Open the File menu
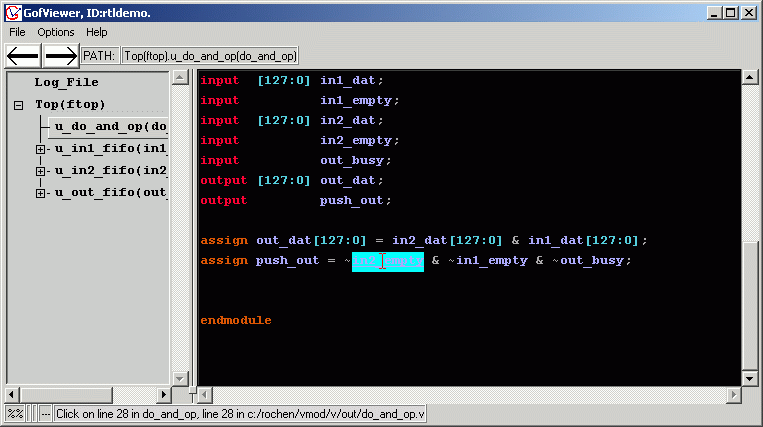This screenshot has width=763, height=427. 17,32
